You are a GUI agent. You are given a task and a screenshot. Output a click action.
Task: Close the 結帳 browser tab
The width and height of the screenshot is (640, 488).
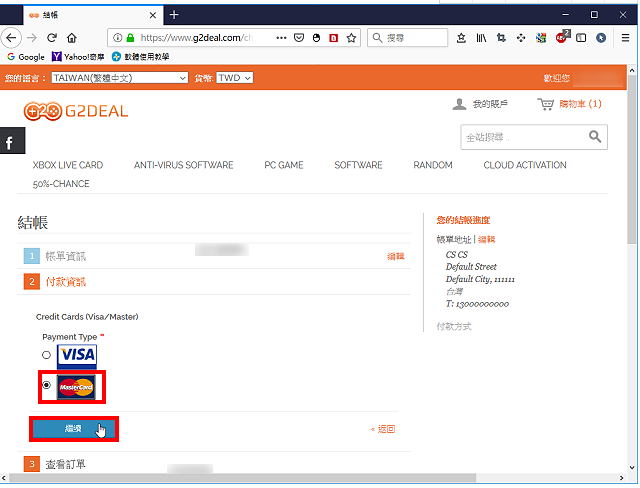[x=153, y=15]
